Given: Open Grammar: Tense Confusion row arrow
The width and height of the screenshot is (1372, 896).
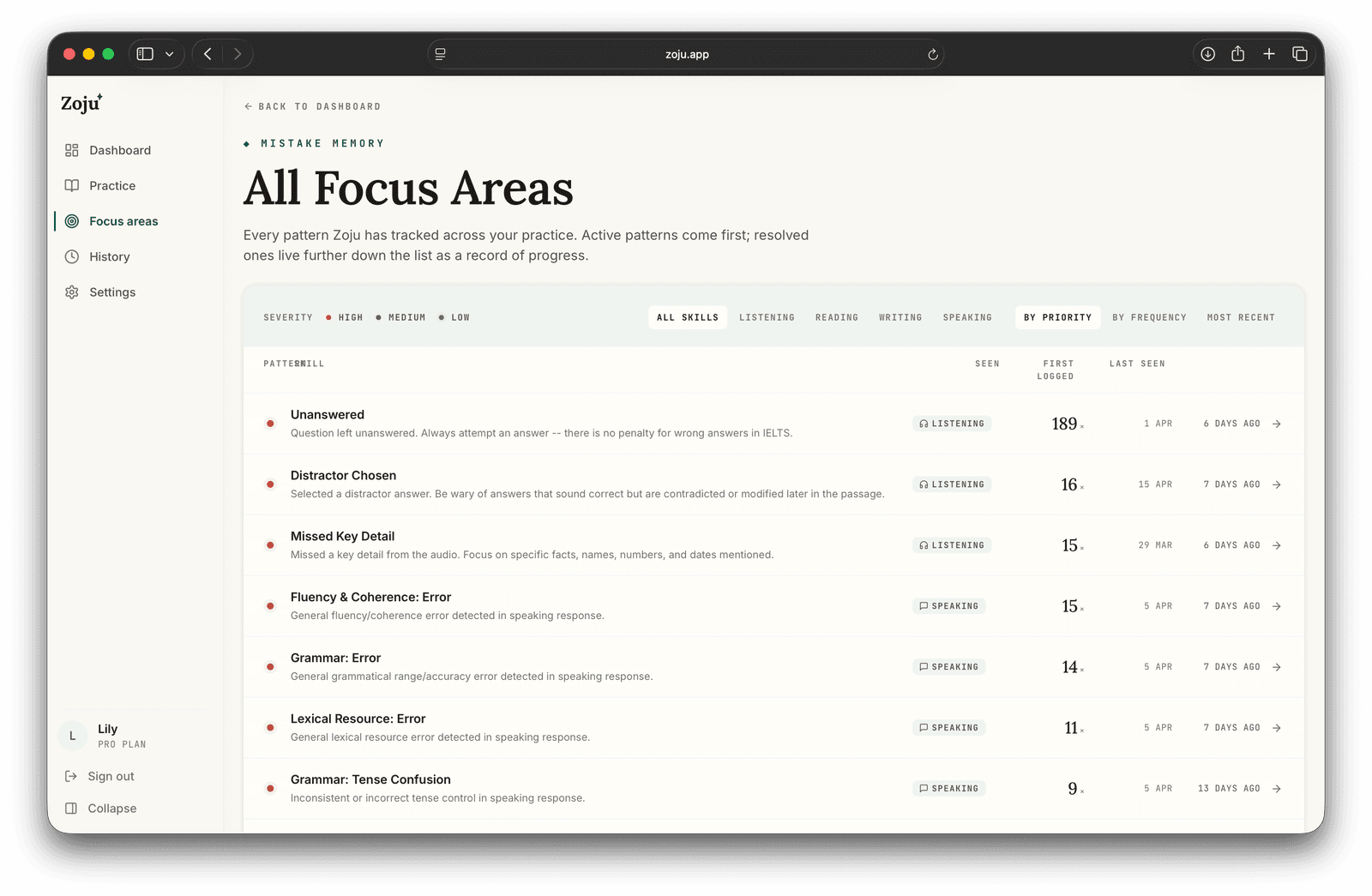Looking at the screenshot, I should tap(1277, 789).
